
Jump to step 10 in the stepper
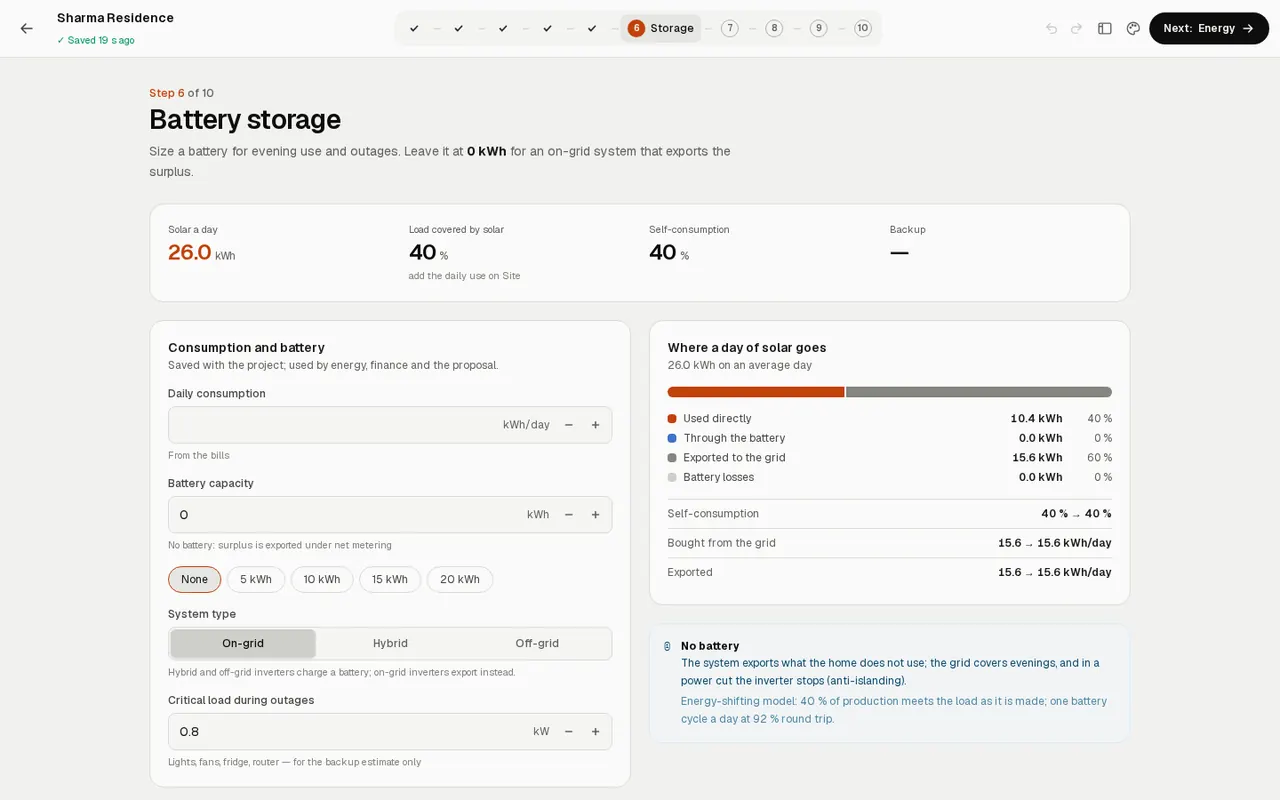point(863,28)
